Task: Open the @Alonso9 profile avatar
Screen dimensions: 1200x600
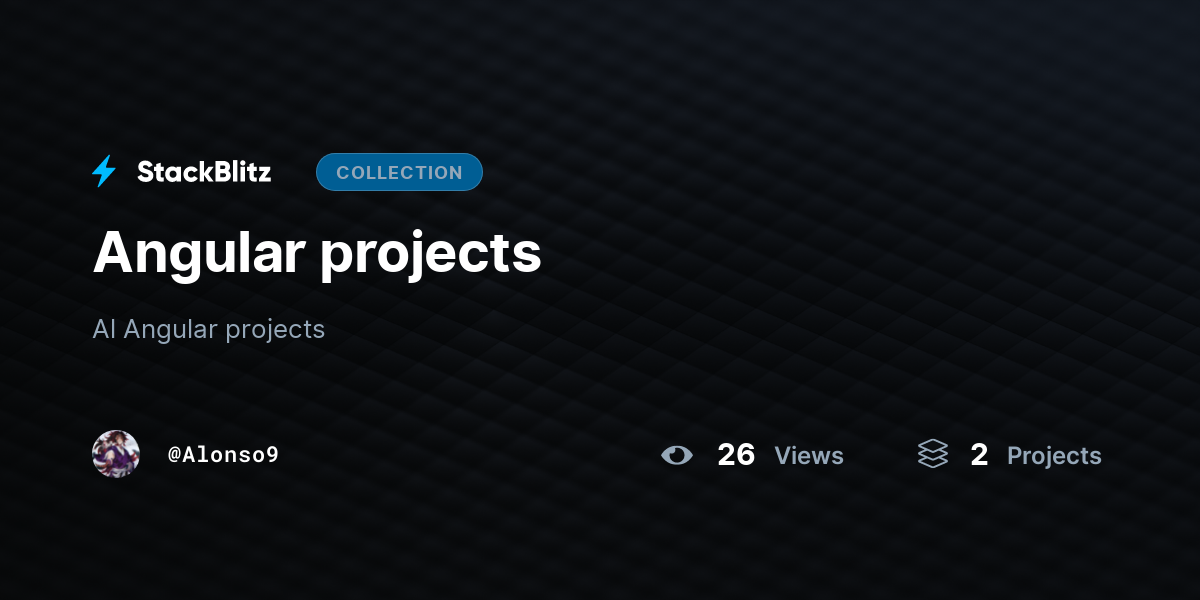Action: point(116,454)
